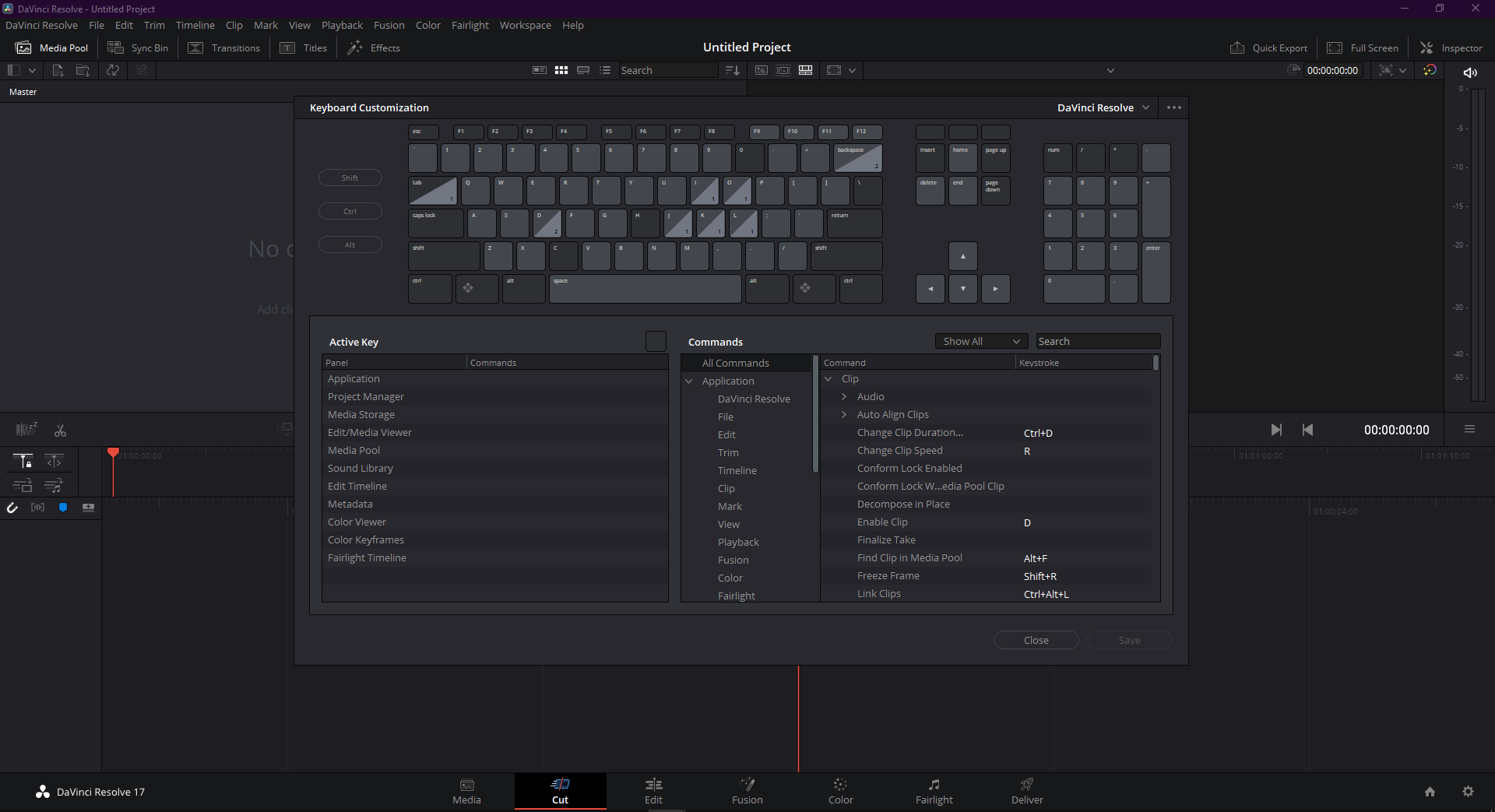Go to the Fairlight page
Image resolution: width=1495 pixels, height=812 pixels.
934,791
